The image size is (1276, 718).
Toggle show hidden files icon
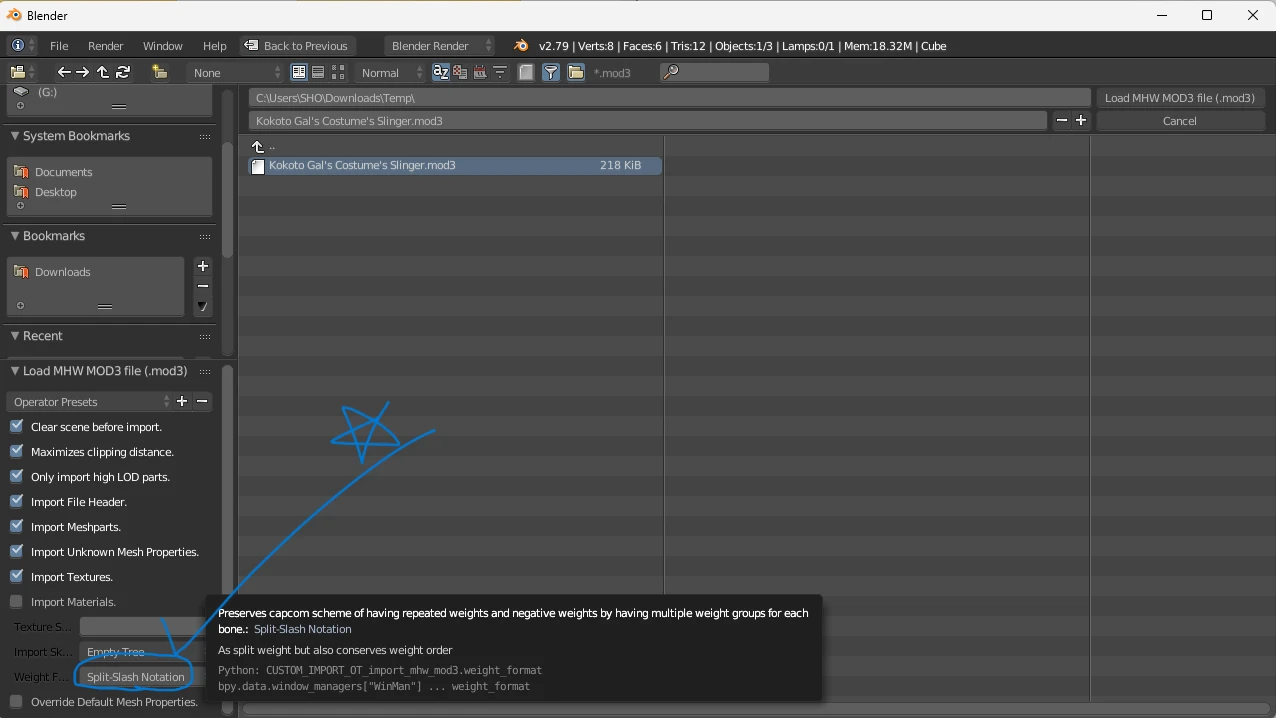coord(526,72)
